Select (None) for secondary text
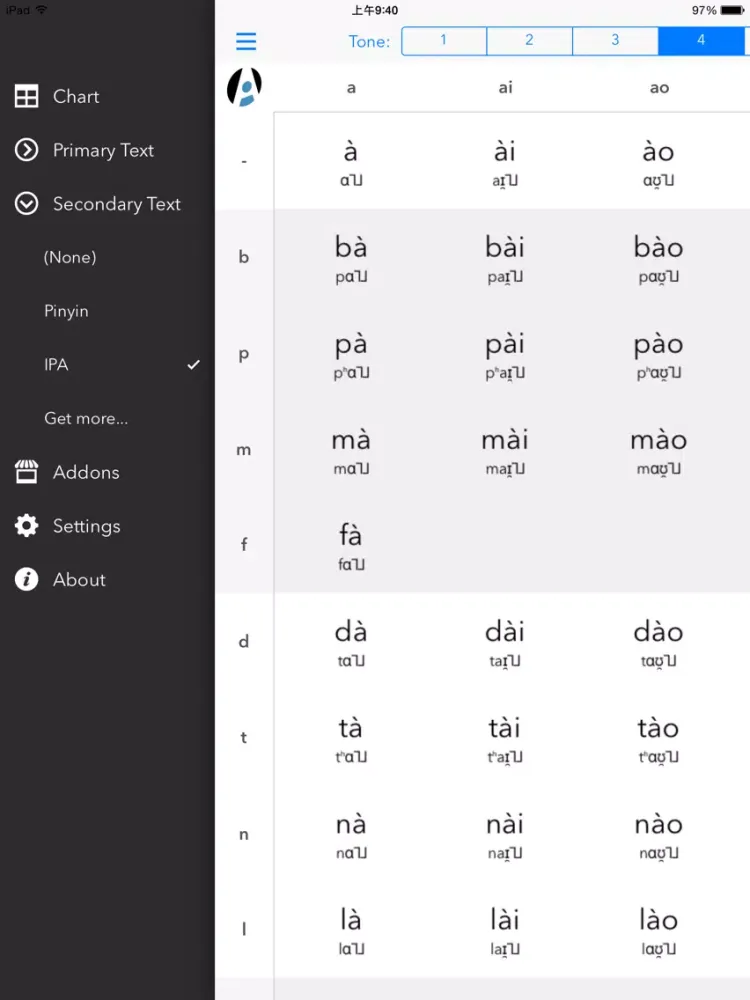 click(x=70, y=257)
